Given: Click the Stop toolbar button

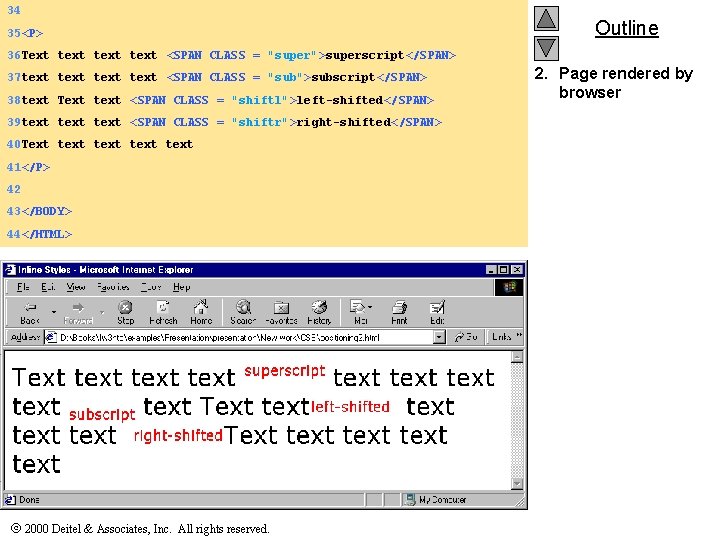Looking at the screenshot, I should point(125,313).
